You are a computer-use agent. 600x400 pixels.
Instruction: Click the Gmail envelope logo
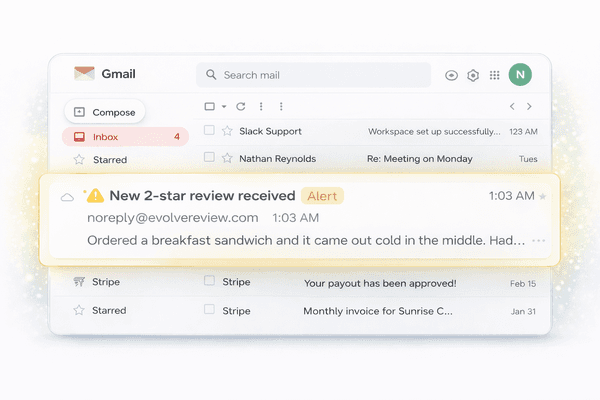pyautogui.click(x=84, y=73)
